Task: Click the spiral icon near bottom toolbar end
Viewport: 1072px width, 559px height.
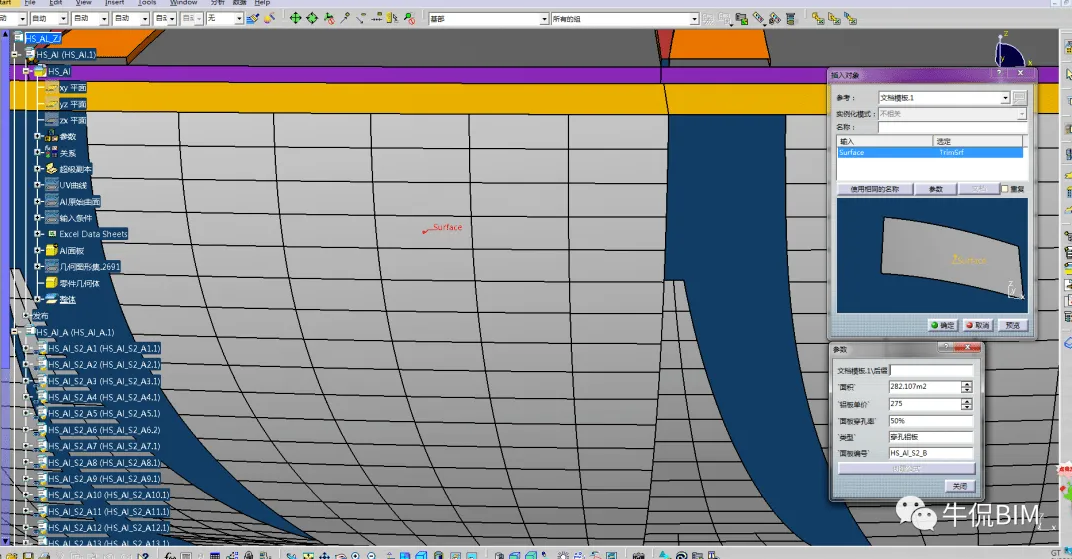Action: [682, 555]
